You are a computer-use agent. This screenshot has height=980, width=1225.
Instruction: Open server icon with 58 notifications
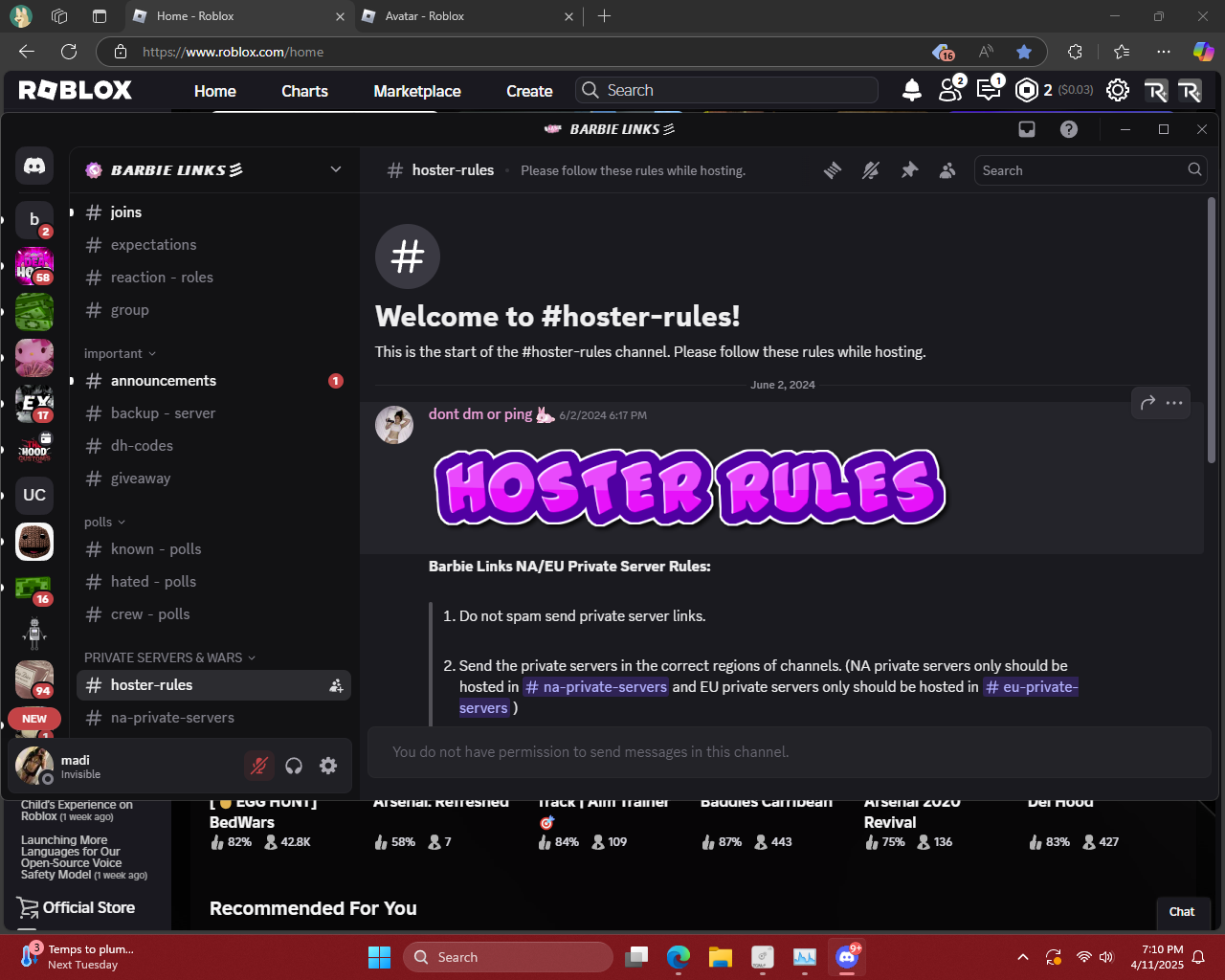[x=34, y=266]
